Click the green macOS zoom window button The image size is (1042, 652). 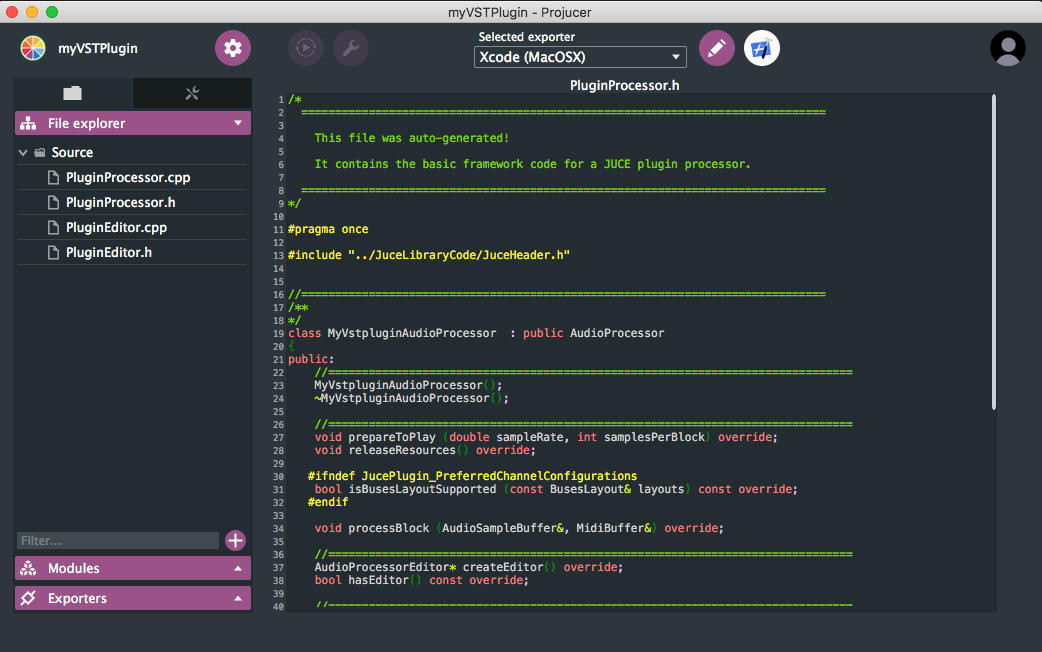coord(52,12)
